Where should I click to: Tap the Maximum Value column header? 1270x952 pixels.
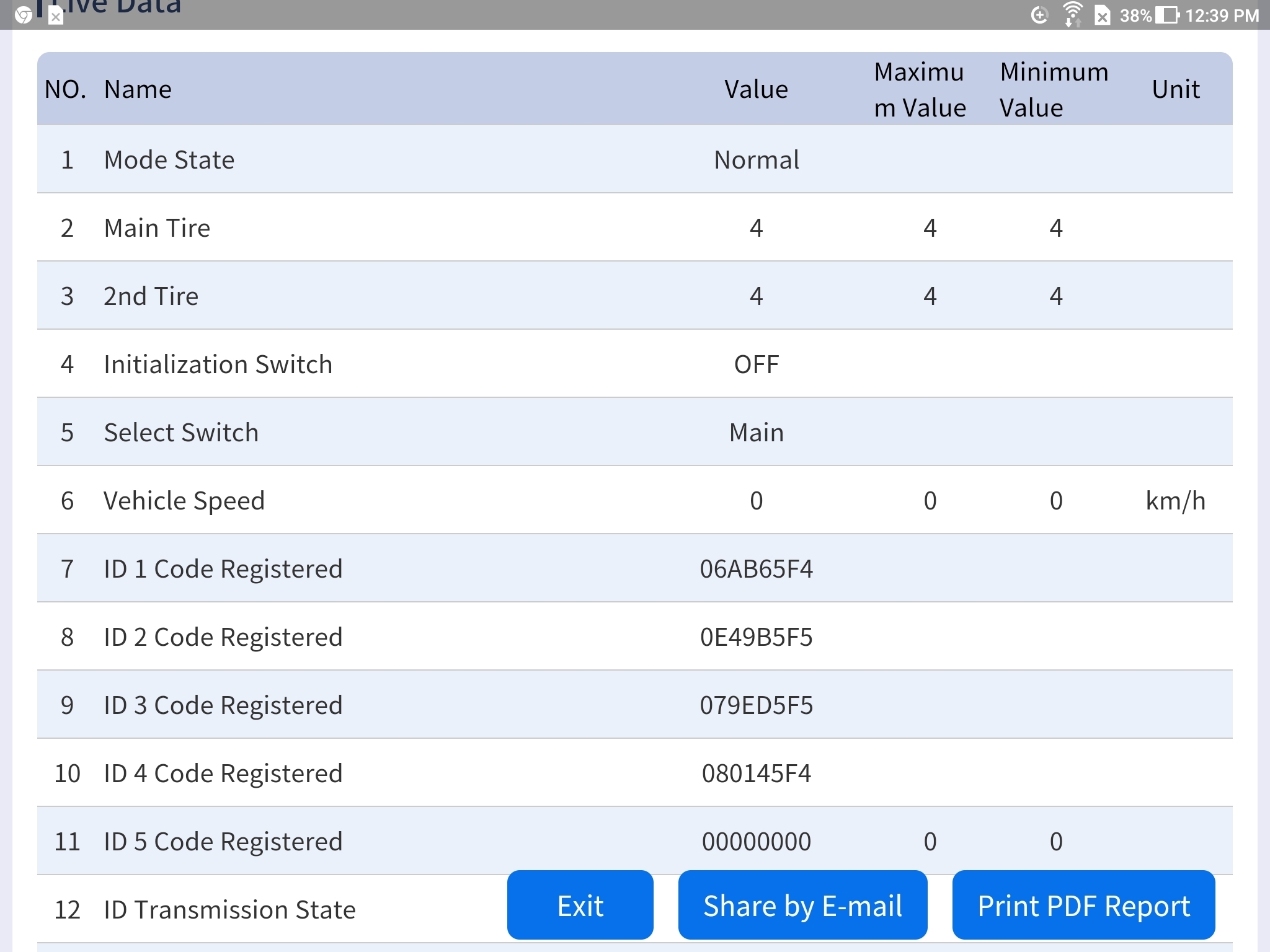coord(920,90)
